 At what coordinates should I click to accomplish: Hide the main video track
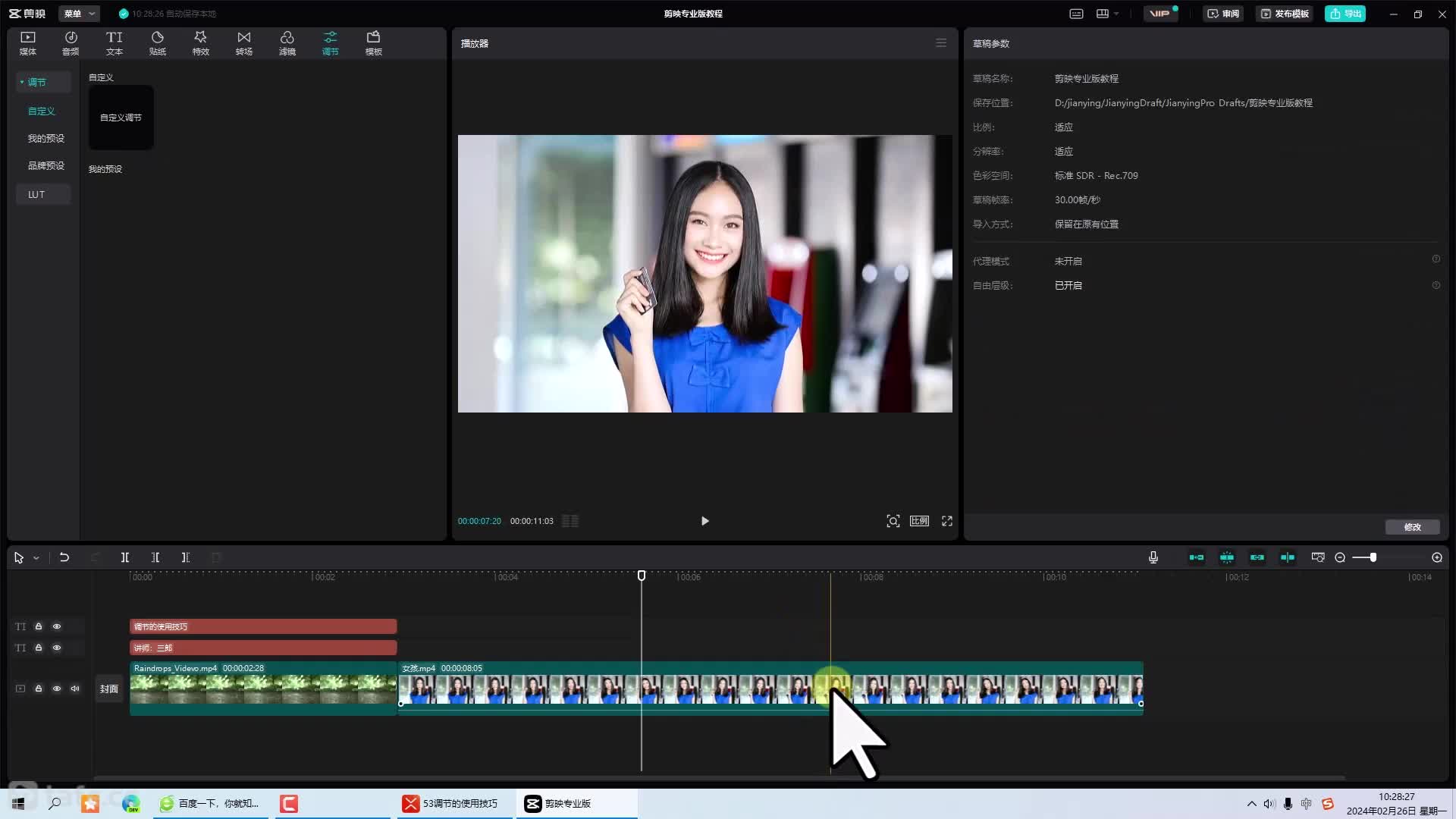[57, 689]
